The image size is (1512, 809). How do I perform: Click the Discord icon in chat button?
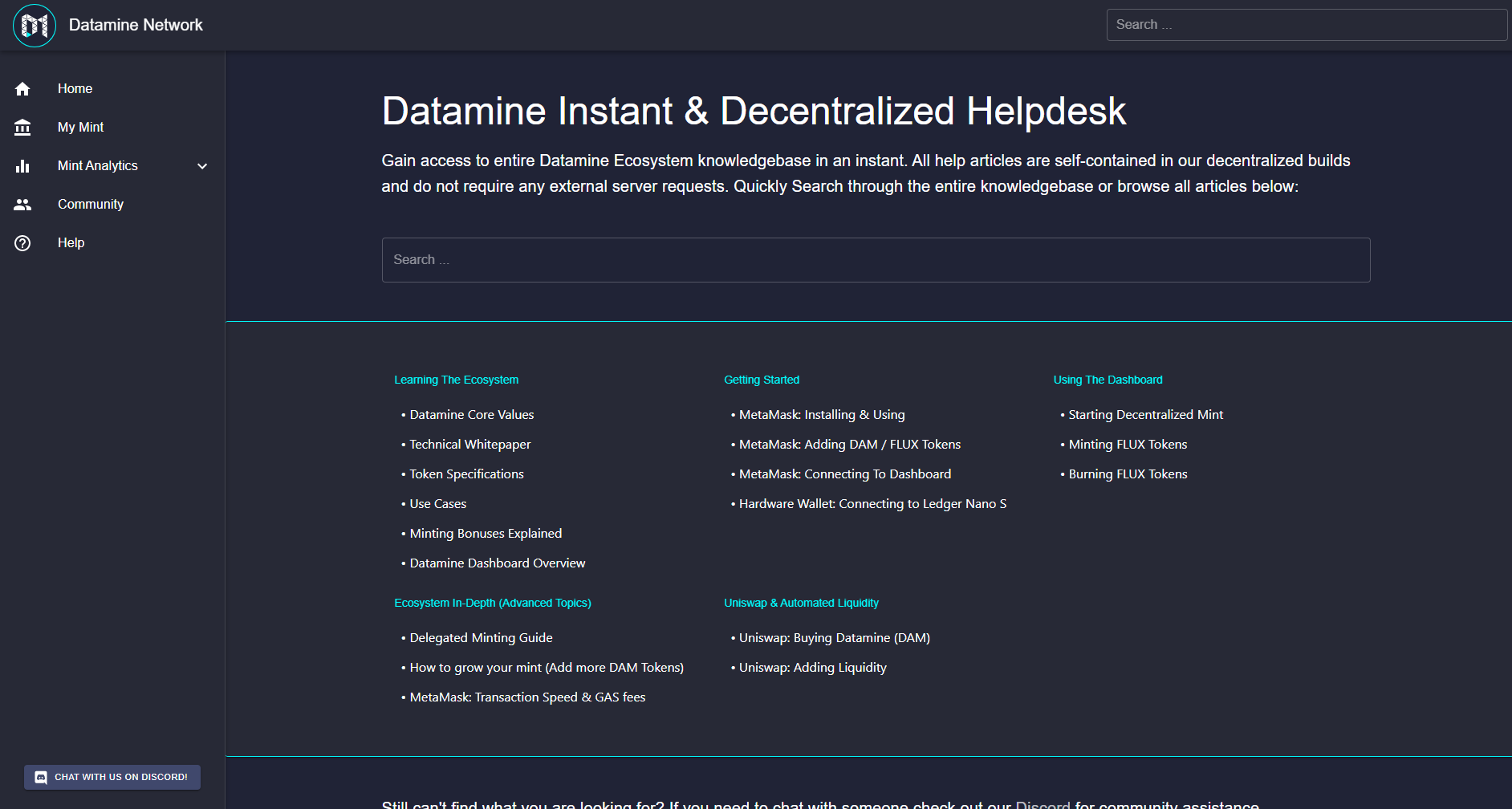point(41,777)
